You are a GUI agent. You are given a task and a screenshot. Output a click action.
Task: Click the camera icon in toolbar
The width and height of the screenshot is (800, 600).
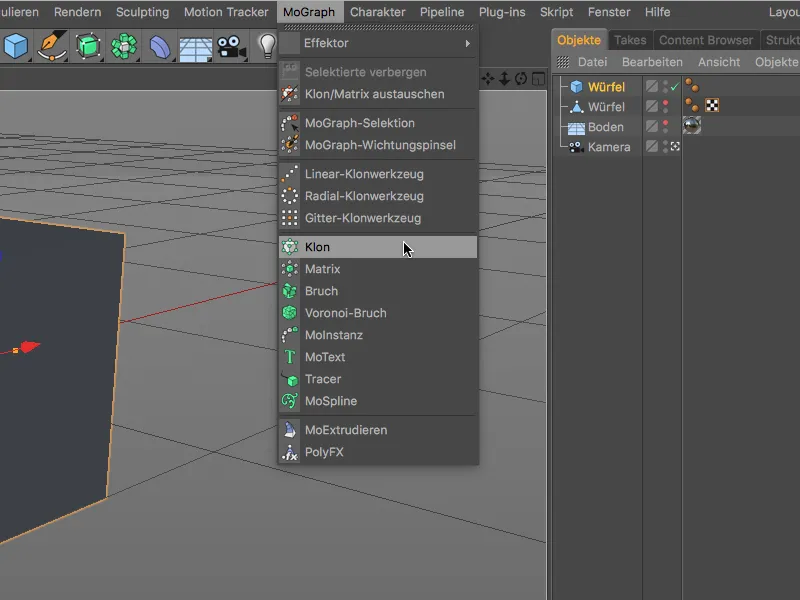(231, 47)
